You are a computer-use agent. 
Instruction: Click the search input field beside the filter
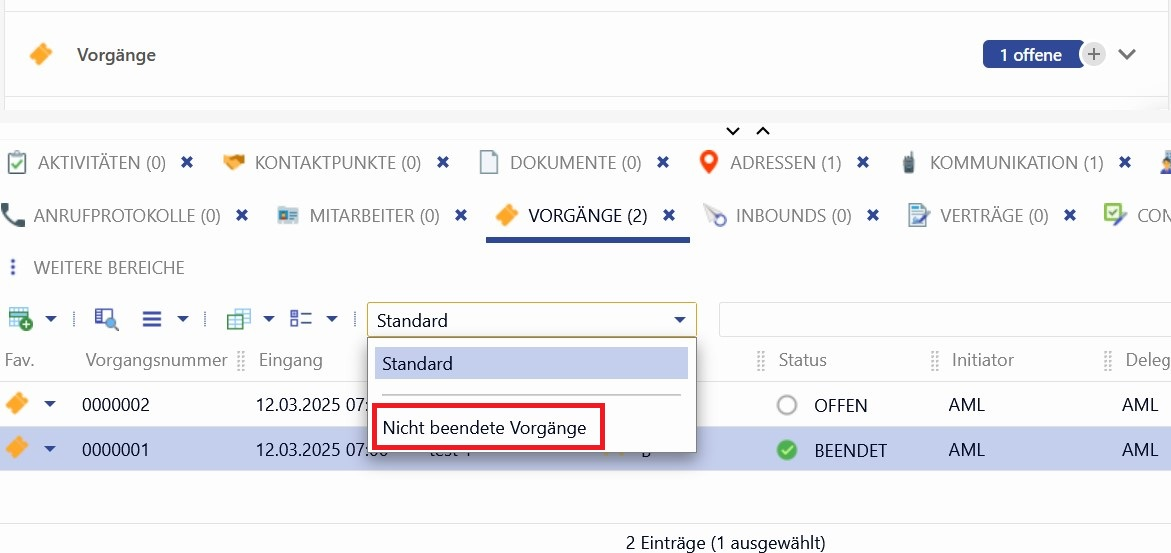point(940,320)
